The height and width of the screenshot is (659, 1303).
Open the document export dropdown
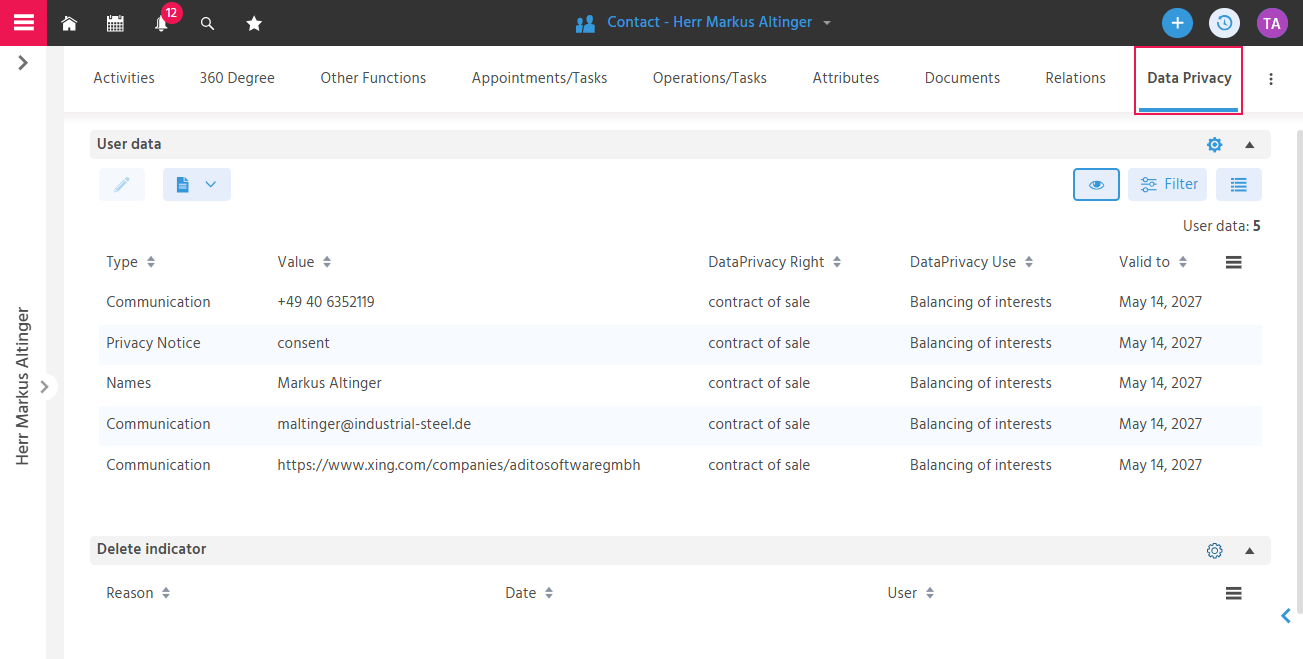197,184
